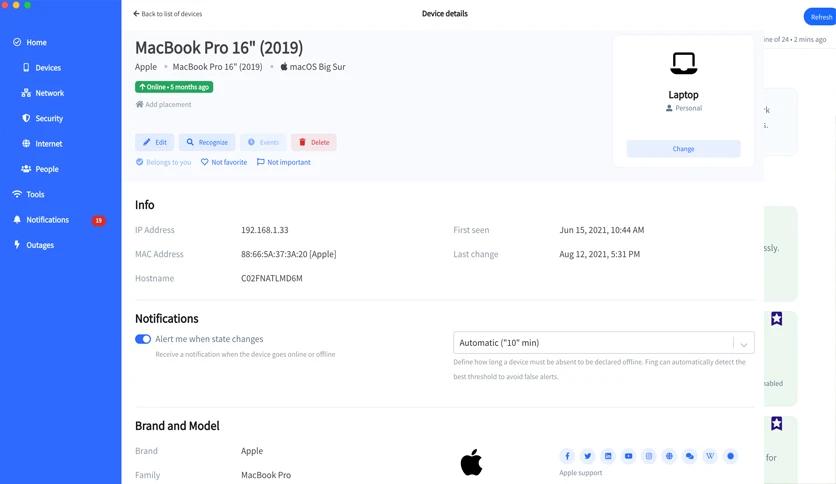Click the upper star bookmark icon
Image resolution: width=836 pixels, height=484 pixels.
coord(777,319)
